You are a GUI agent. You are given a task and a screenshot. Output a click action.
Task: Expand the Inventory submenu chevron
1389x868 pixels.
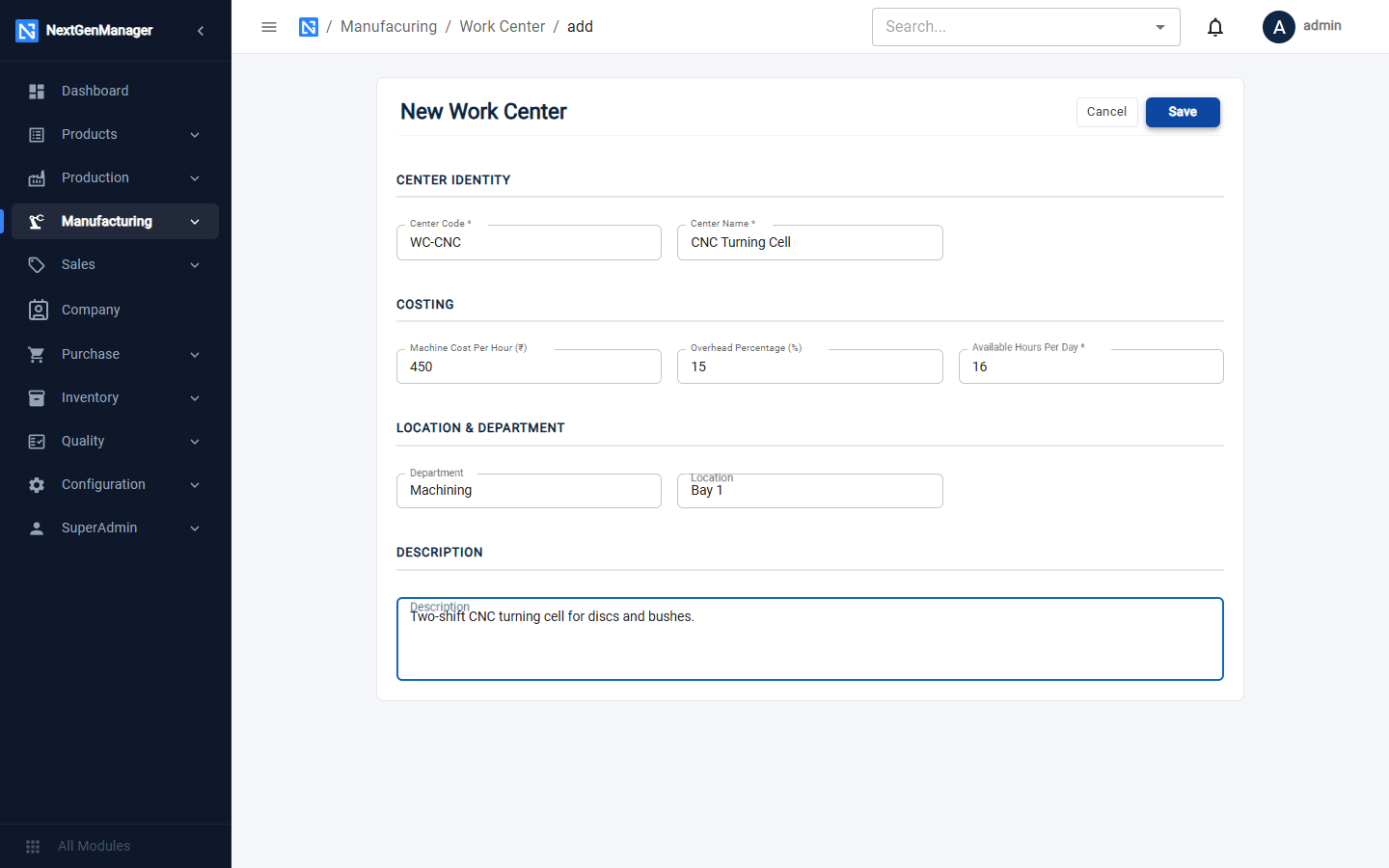195,398
